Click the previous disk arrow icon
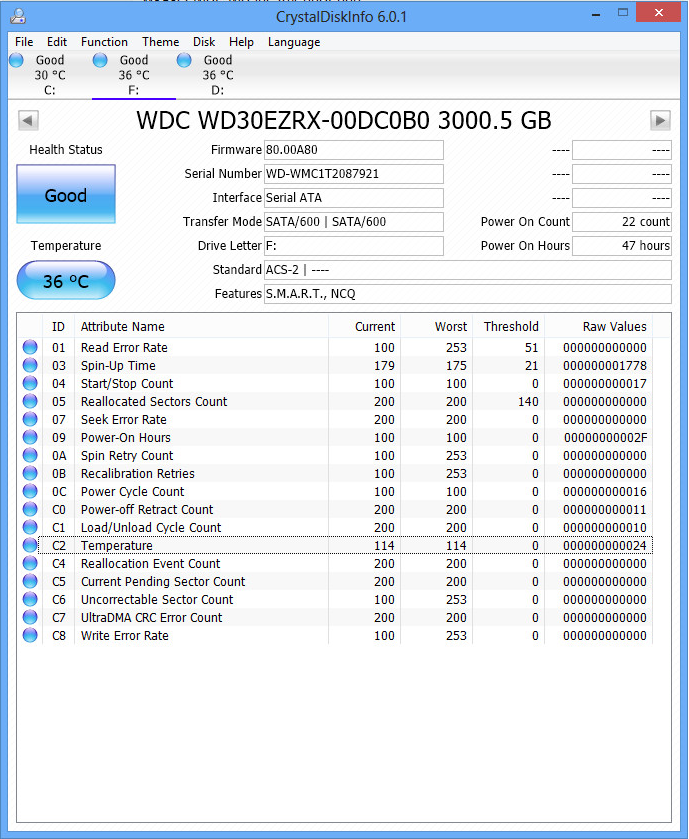The image size is (689, 839). (28, 120)
